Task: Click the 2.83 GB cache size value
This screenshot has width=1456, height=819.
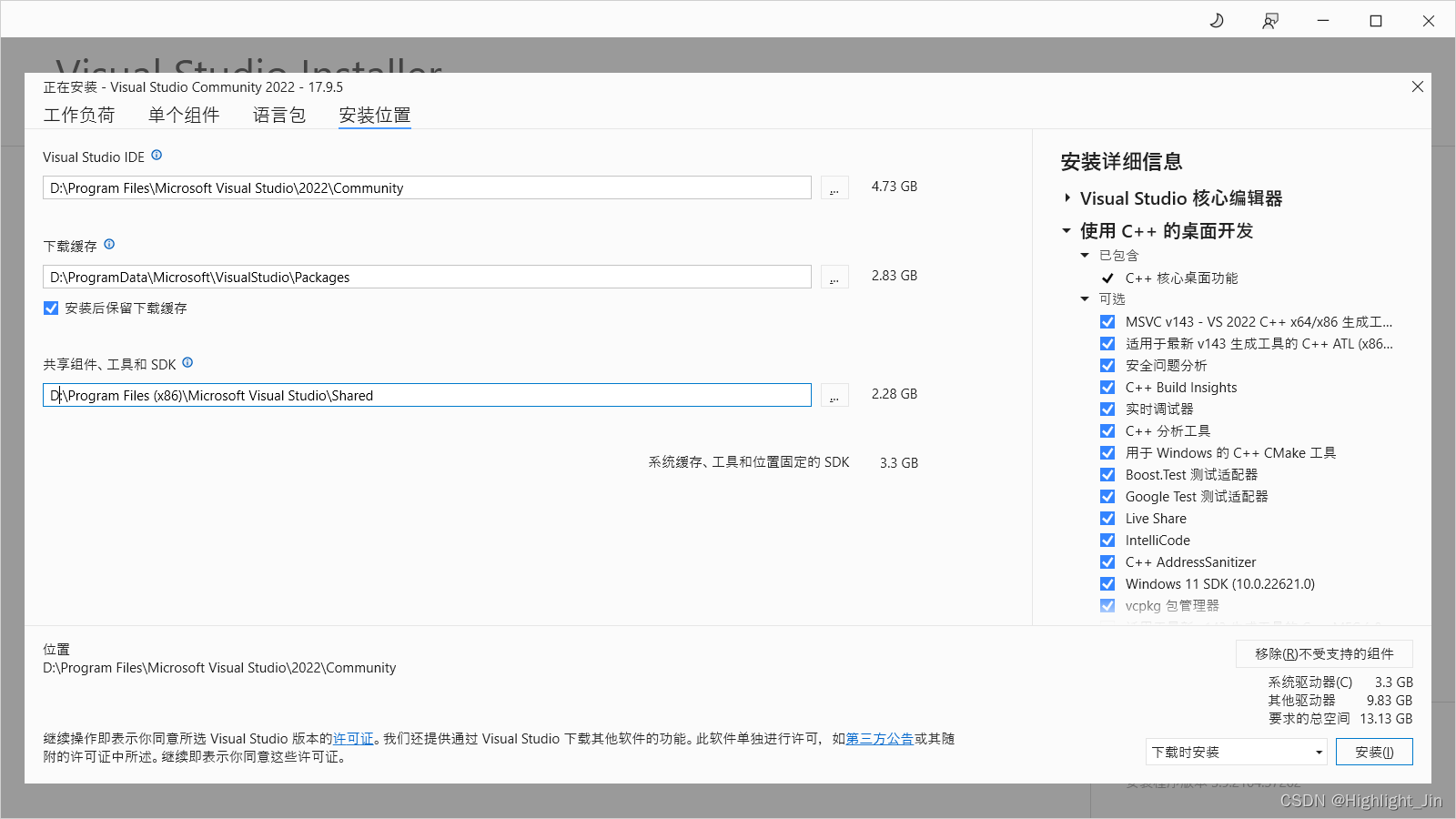Action: tap(895, 276)
